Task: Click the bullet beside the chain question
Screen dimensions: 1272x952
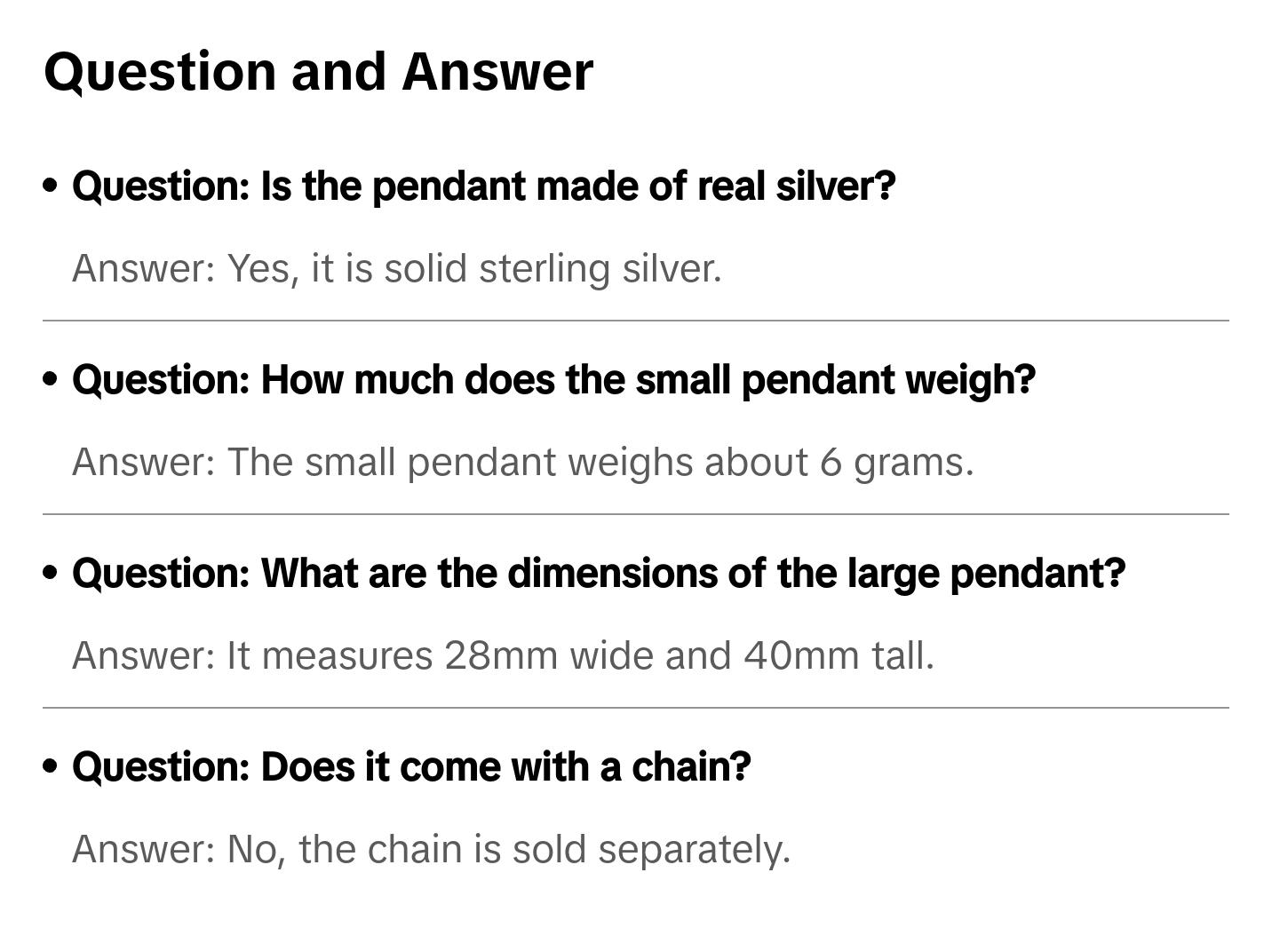Action: pyautogui.click(x=51, y=766)
